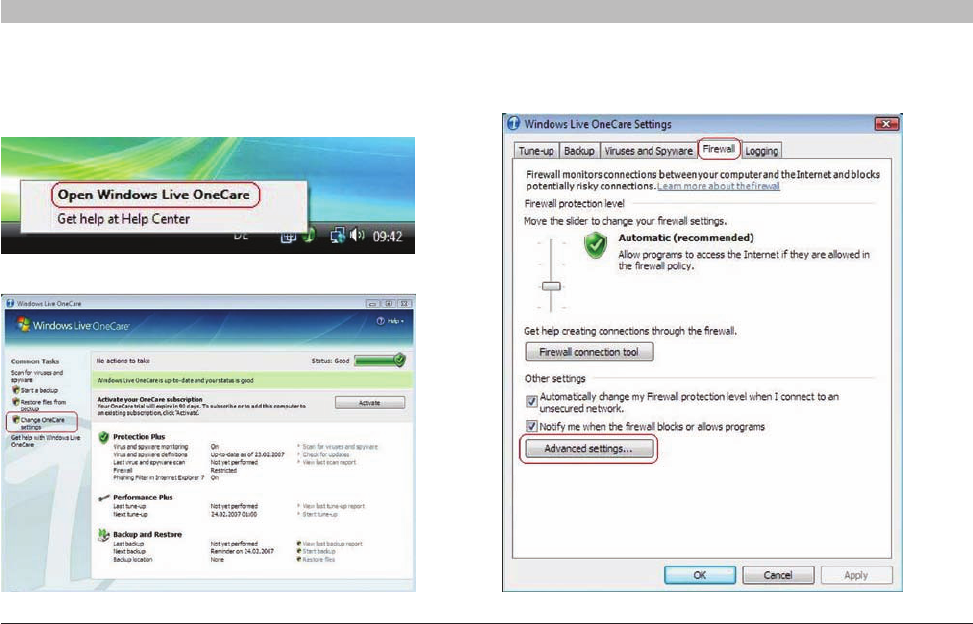Open the volume speaker tray icon

(x=357, y=235)
